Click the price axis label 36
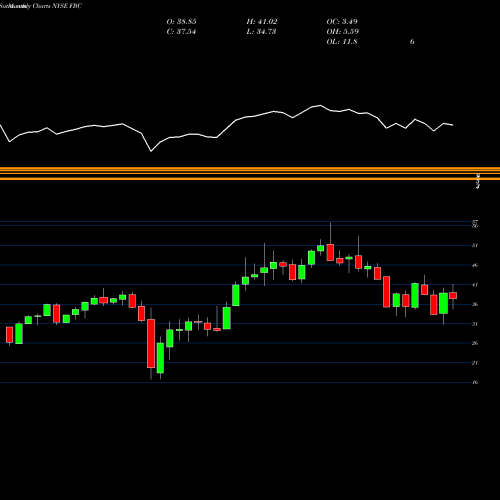 pos(475,304)
